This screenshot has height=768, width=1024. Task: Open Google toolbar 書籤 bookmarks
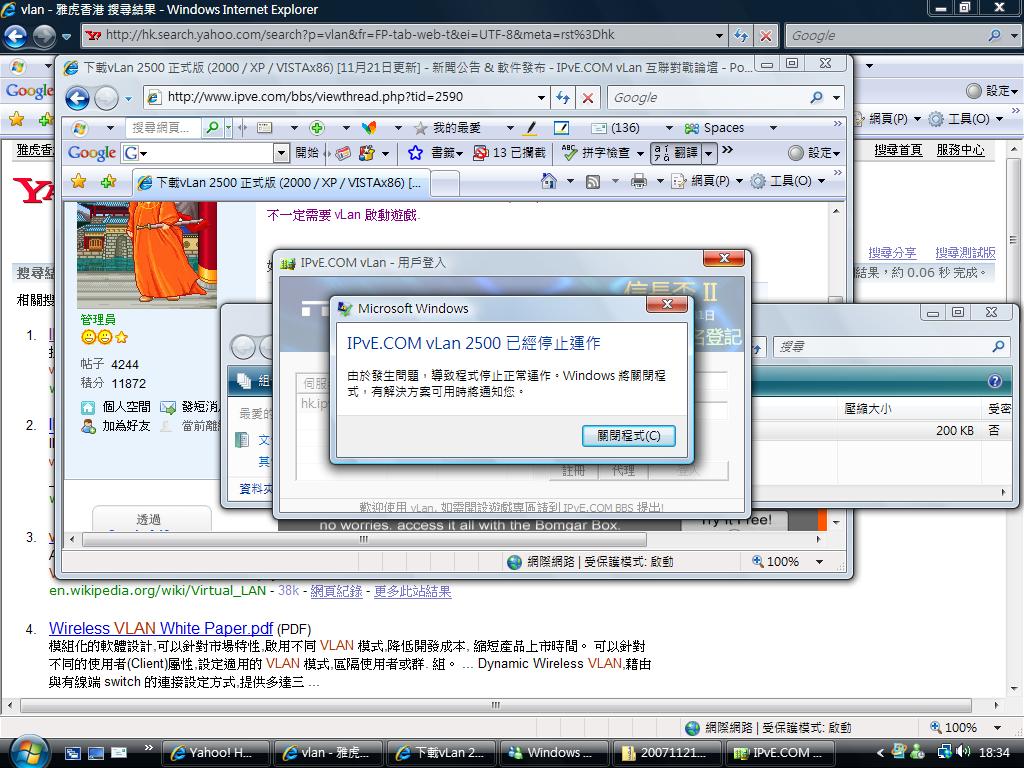[435, 153]
